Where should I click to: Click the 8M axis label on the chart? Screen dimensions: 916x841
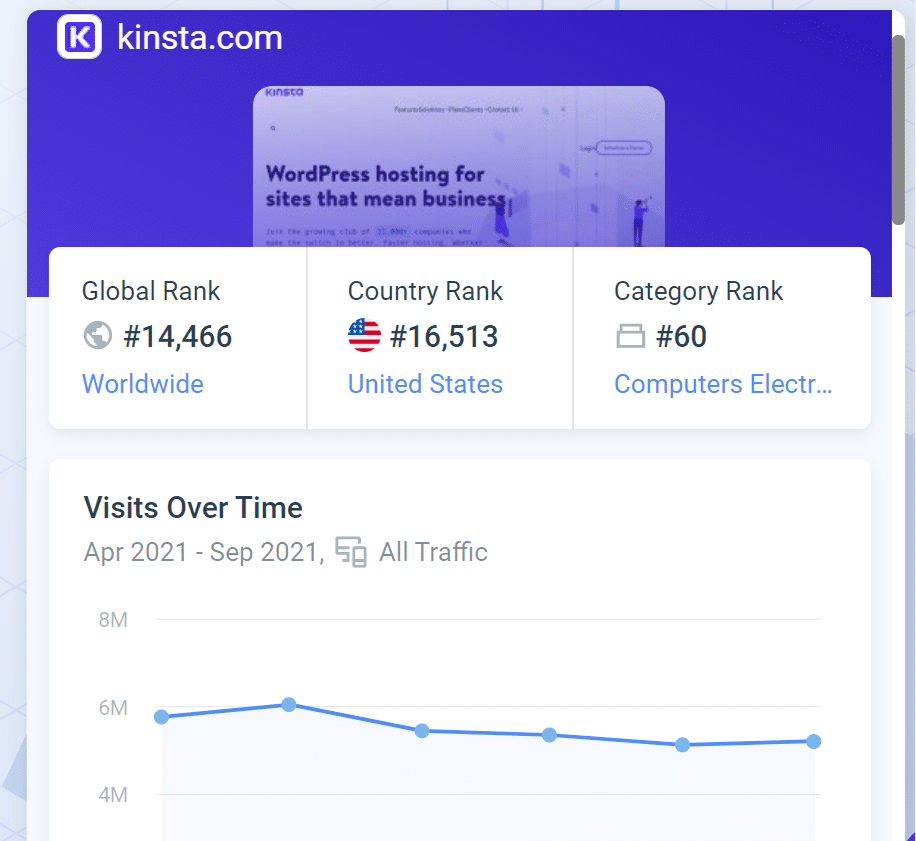pyautogui.click(x=113, y=620)
